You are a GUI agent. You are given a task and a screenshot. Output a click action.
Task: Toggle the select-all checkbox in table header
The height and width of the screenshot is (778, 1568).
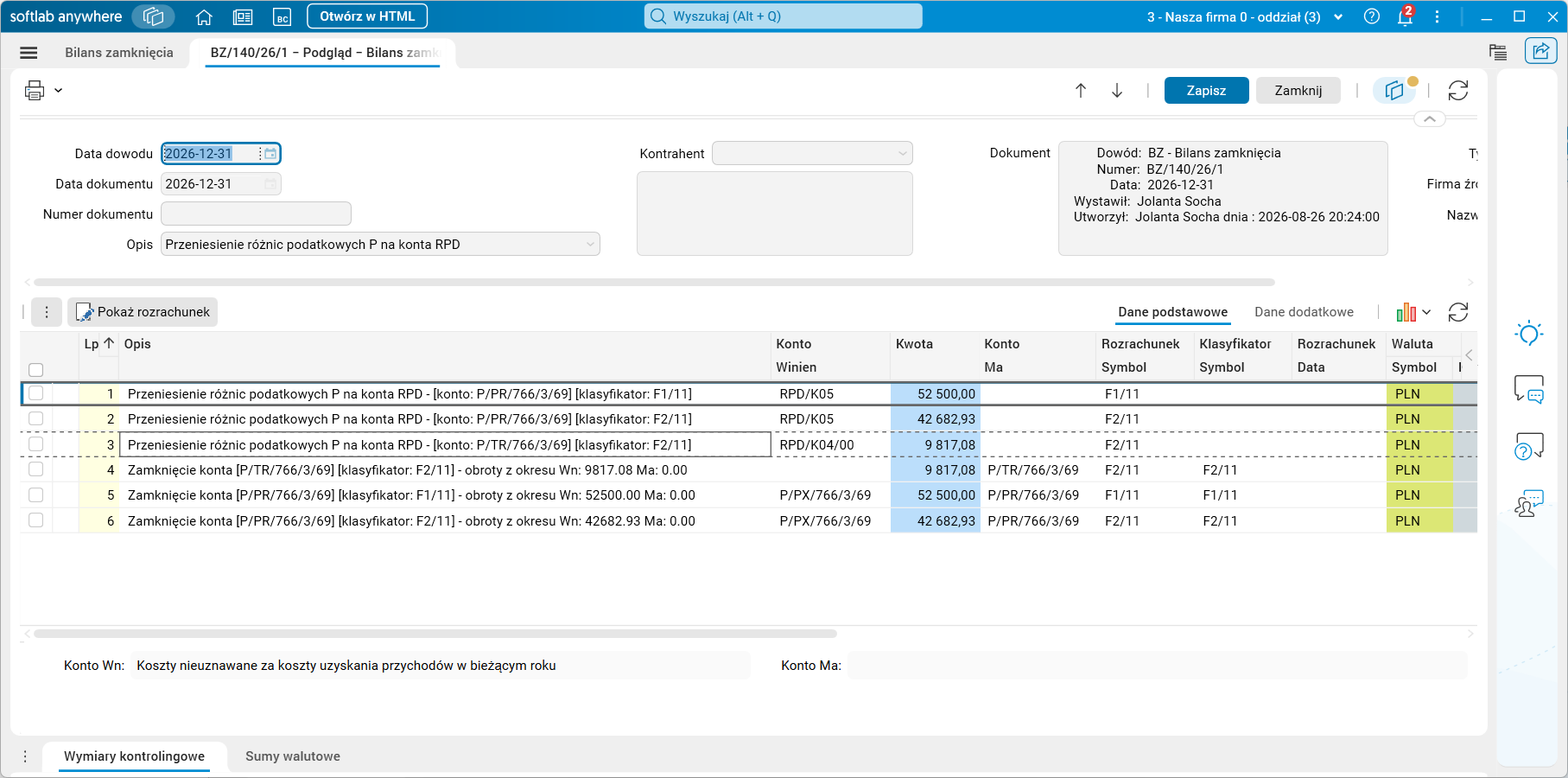tap(35, 370)
